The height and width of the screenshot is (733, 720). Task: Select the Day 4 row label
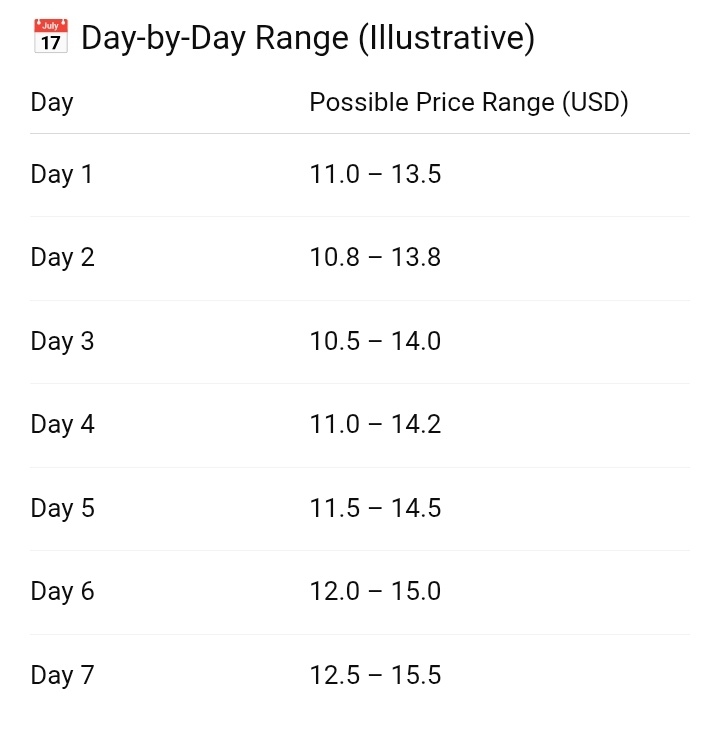click(62, 425)
